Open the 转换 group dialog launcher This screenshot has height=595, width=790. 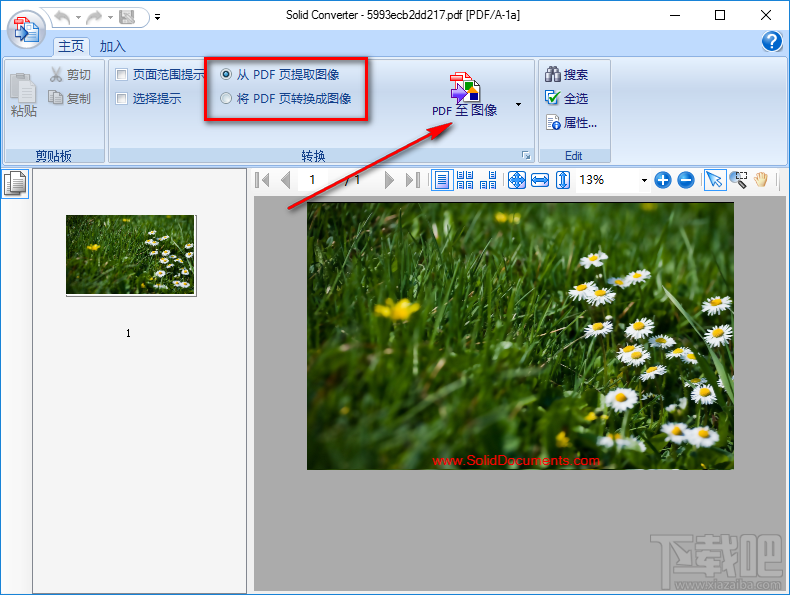(x=526, y=156)
